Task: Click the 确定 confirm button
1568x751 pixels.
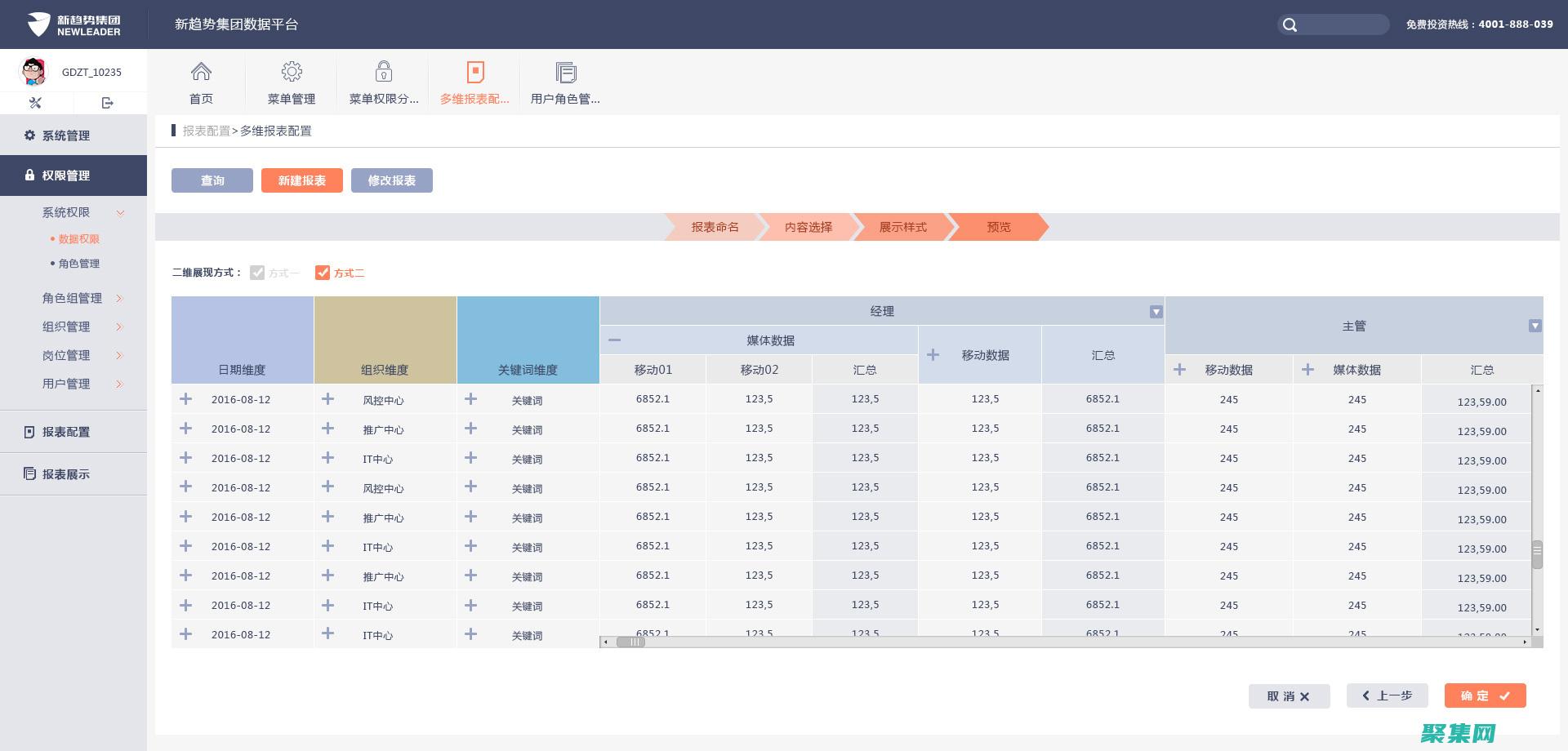Action: (x=1485, y=695)
